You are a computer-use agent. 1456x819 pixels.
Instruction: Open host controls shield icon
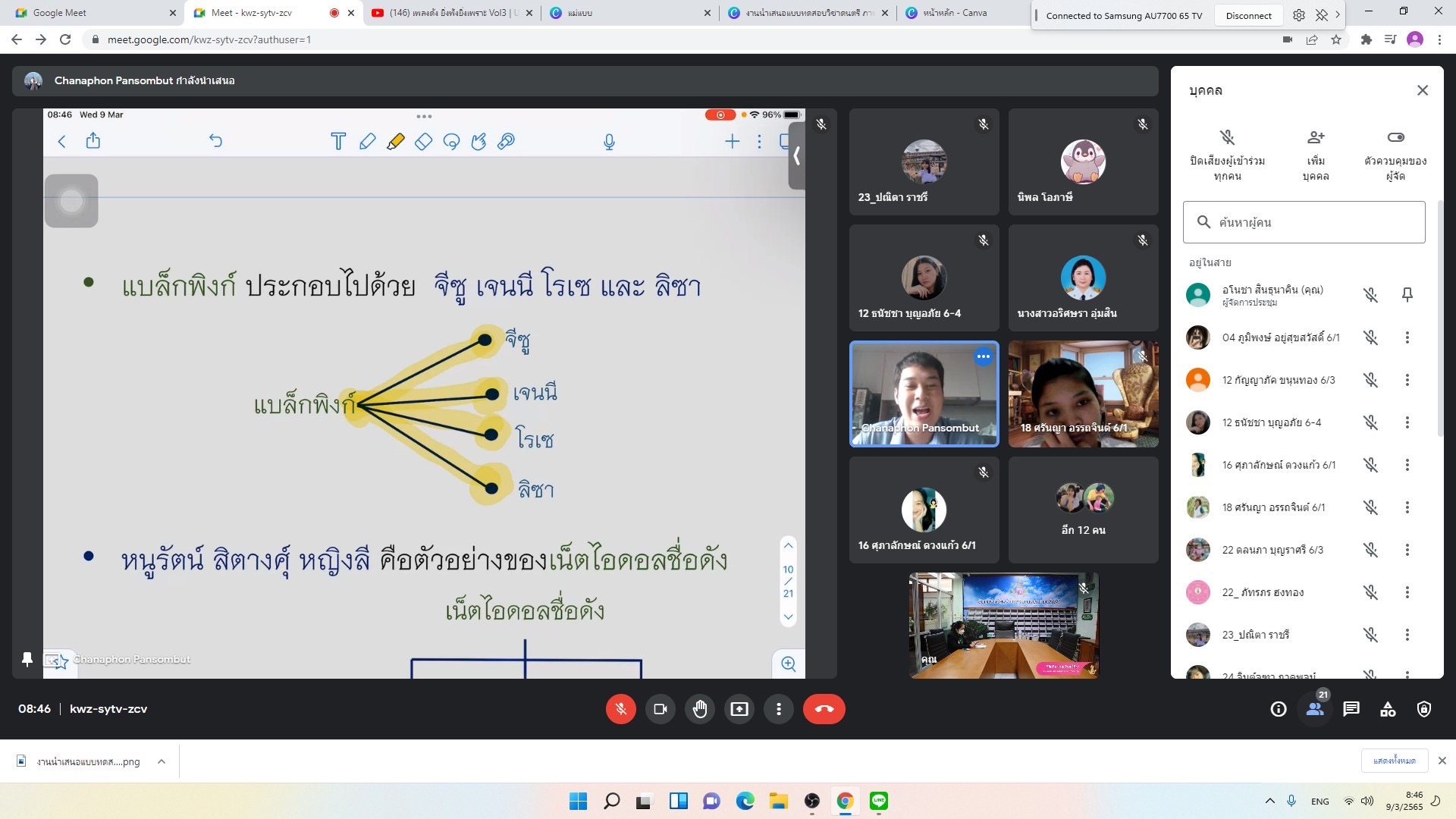tap(1423, 709)
